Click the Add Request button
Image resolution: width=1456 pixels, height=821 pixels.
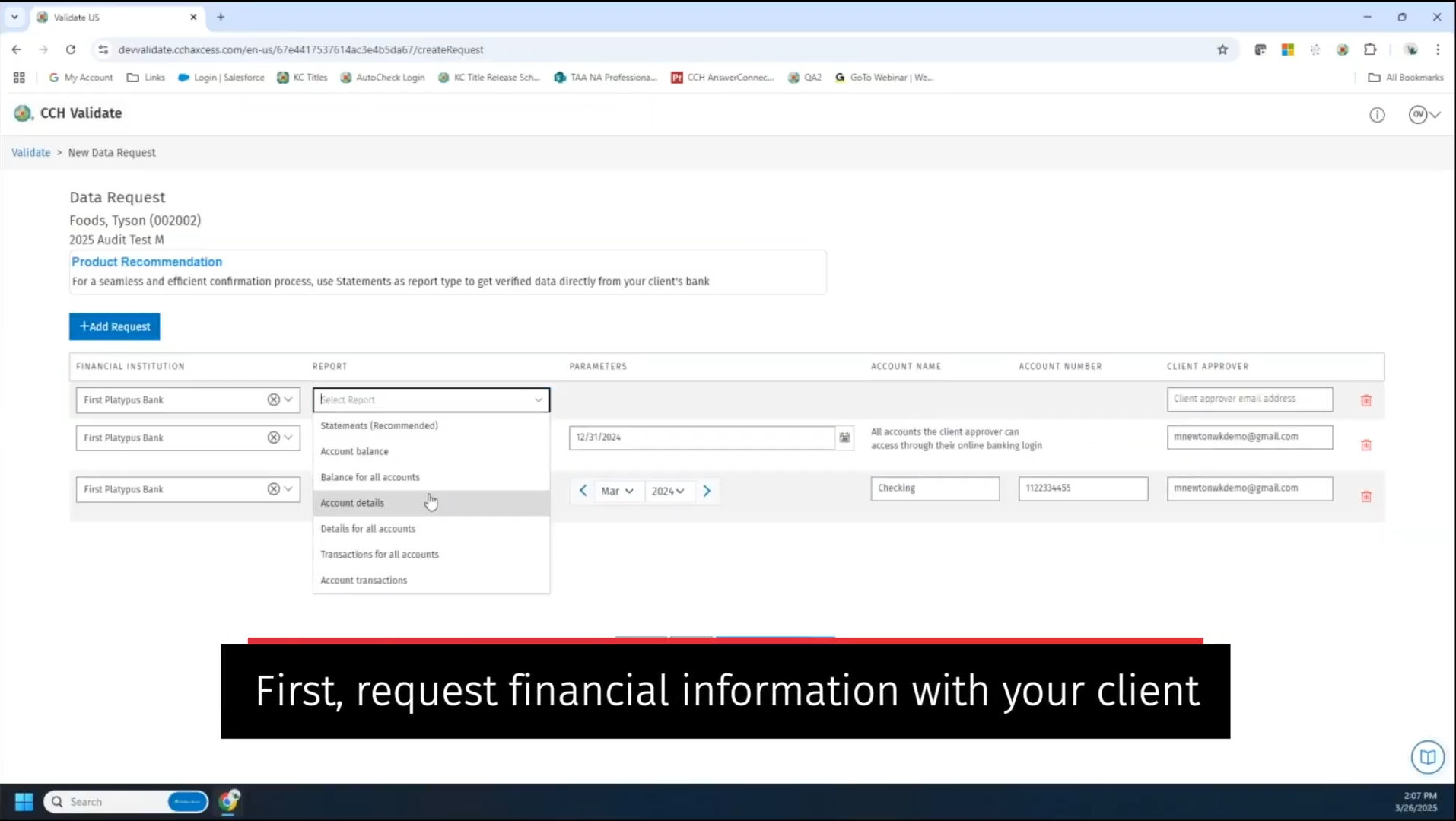click(x=115, y=326)
